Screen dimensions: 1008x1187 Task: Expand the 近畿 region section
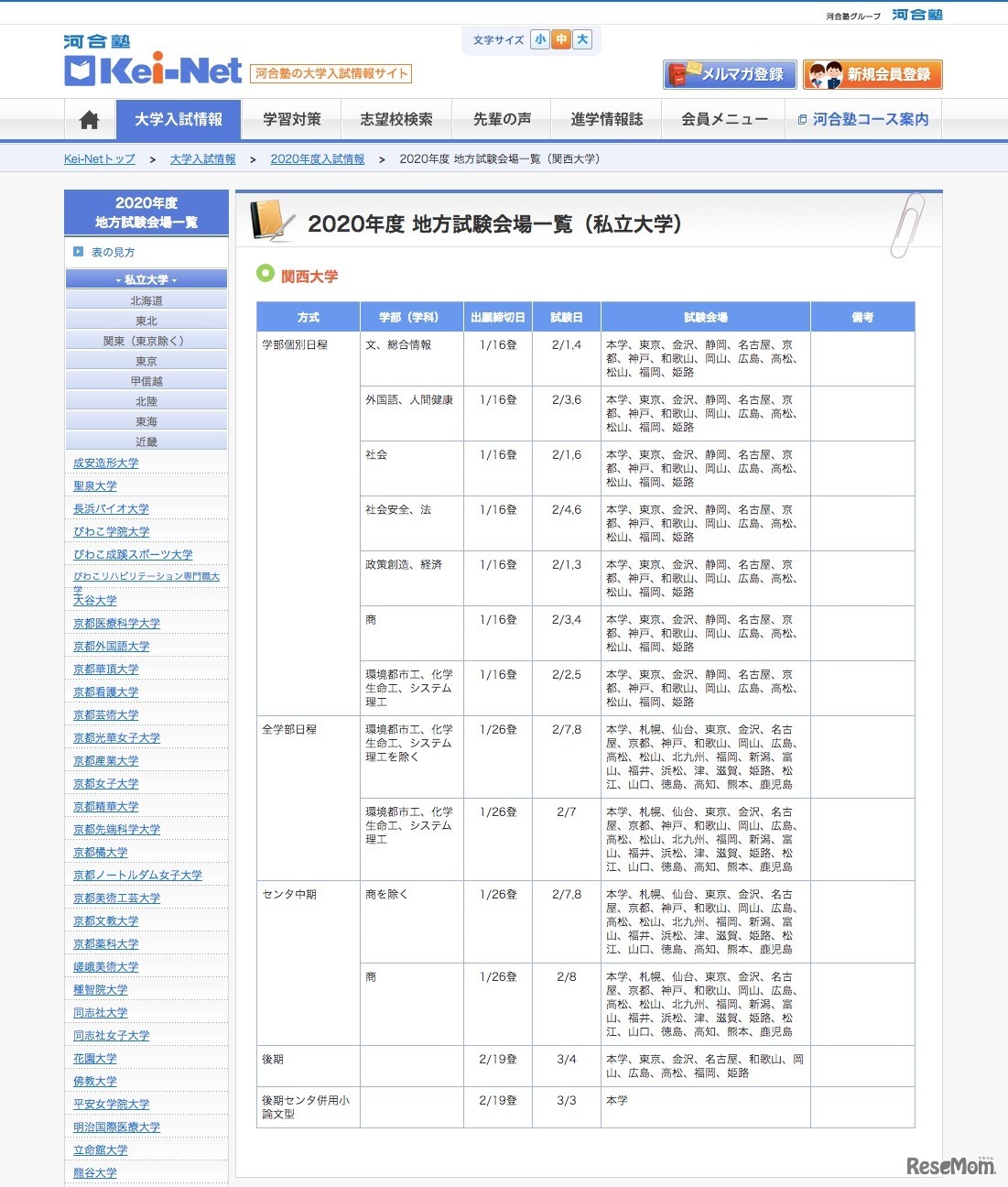tap(146, 440)
